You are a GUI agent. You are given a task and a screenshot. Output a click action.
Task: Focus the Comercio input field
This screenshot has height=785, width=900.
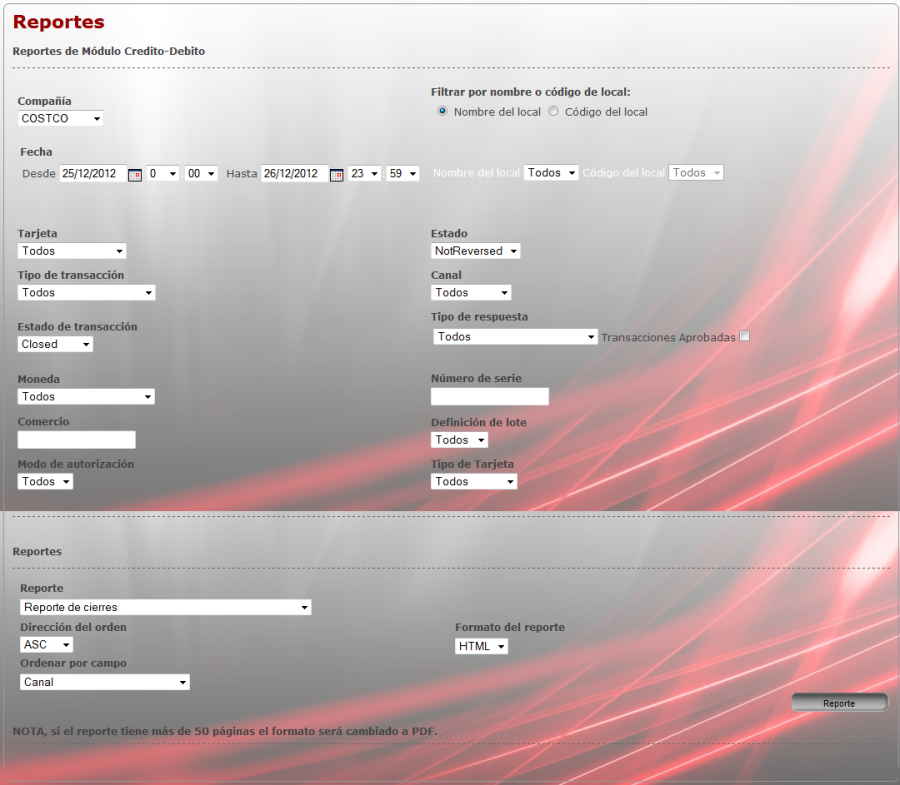76,440
